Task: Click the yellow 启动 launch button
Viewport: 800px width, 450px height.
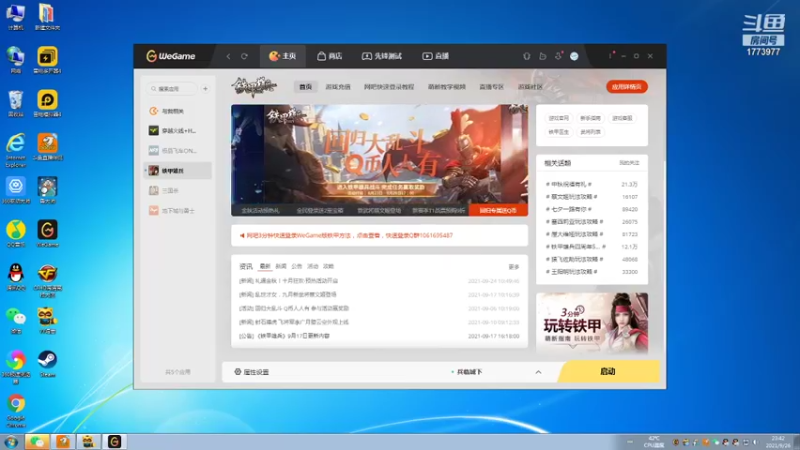Action: 609,371
